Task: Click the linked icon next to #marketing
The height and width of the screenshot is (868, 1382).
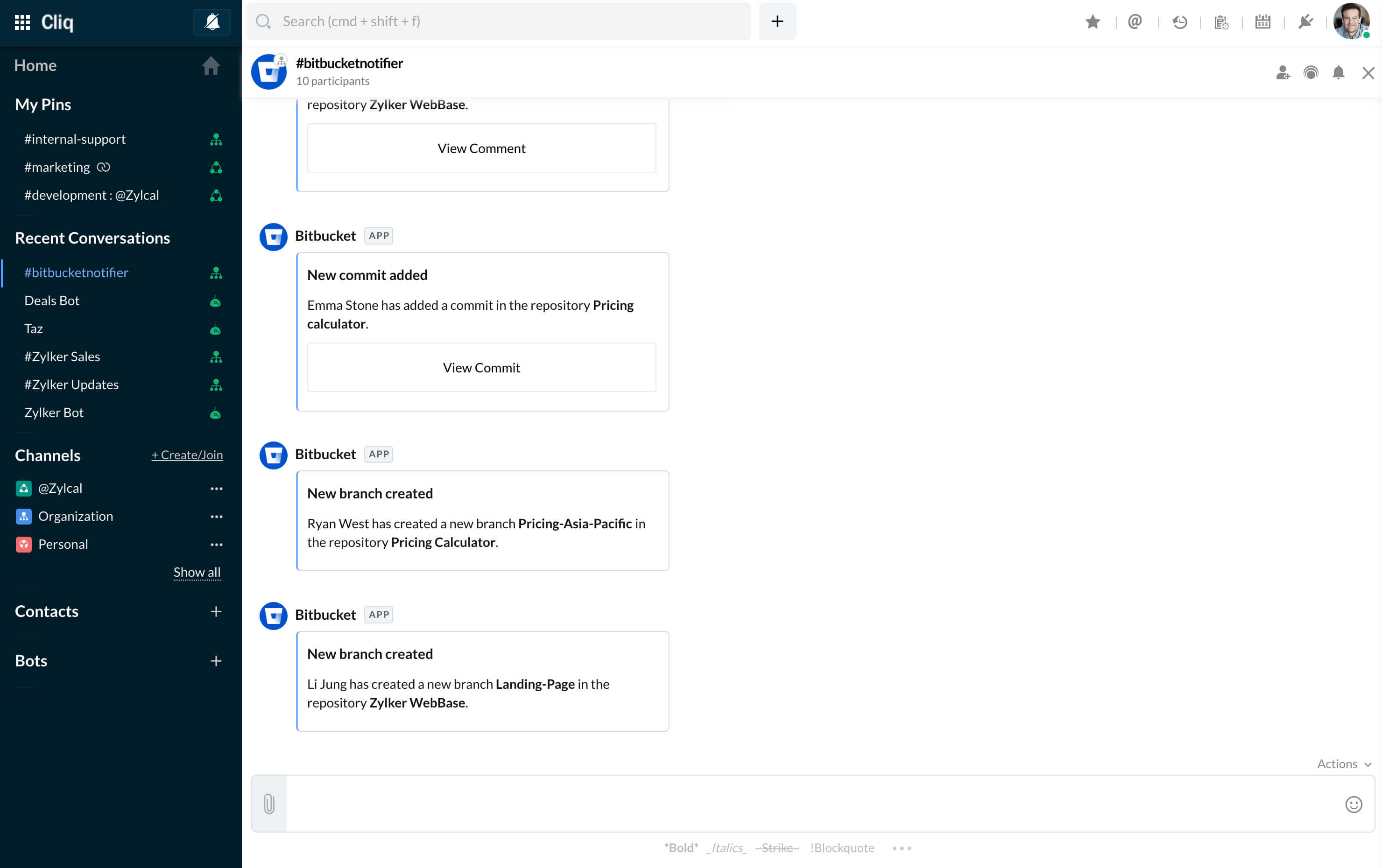Action: tap(103, 167)
